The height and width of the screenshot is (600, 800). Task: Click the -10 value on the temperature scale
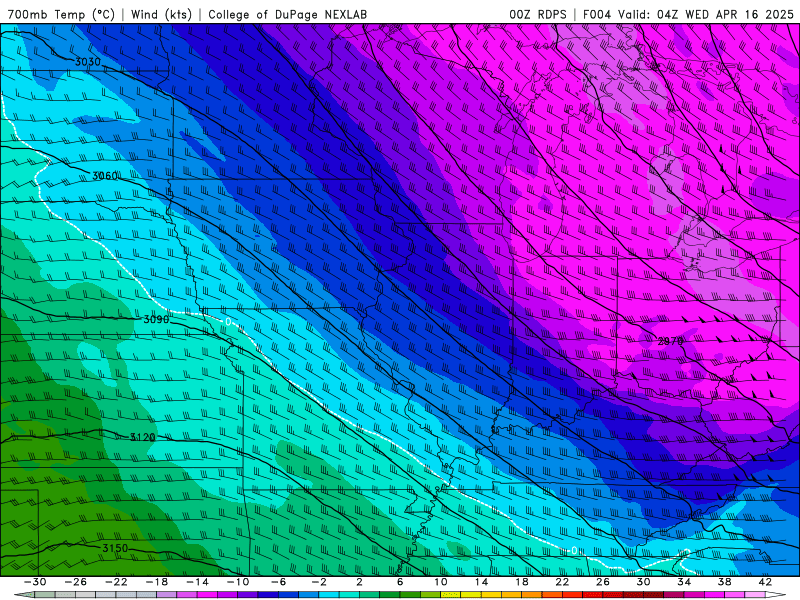tap(238, 582)
